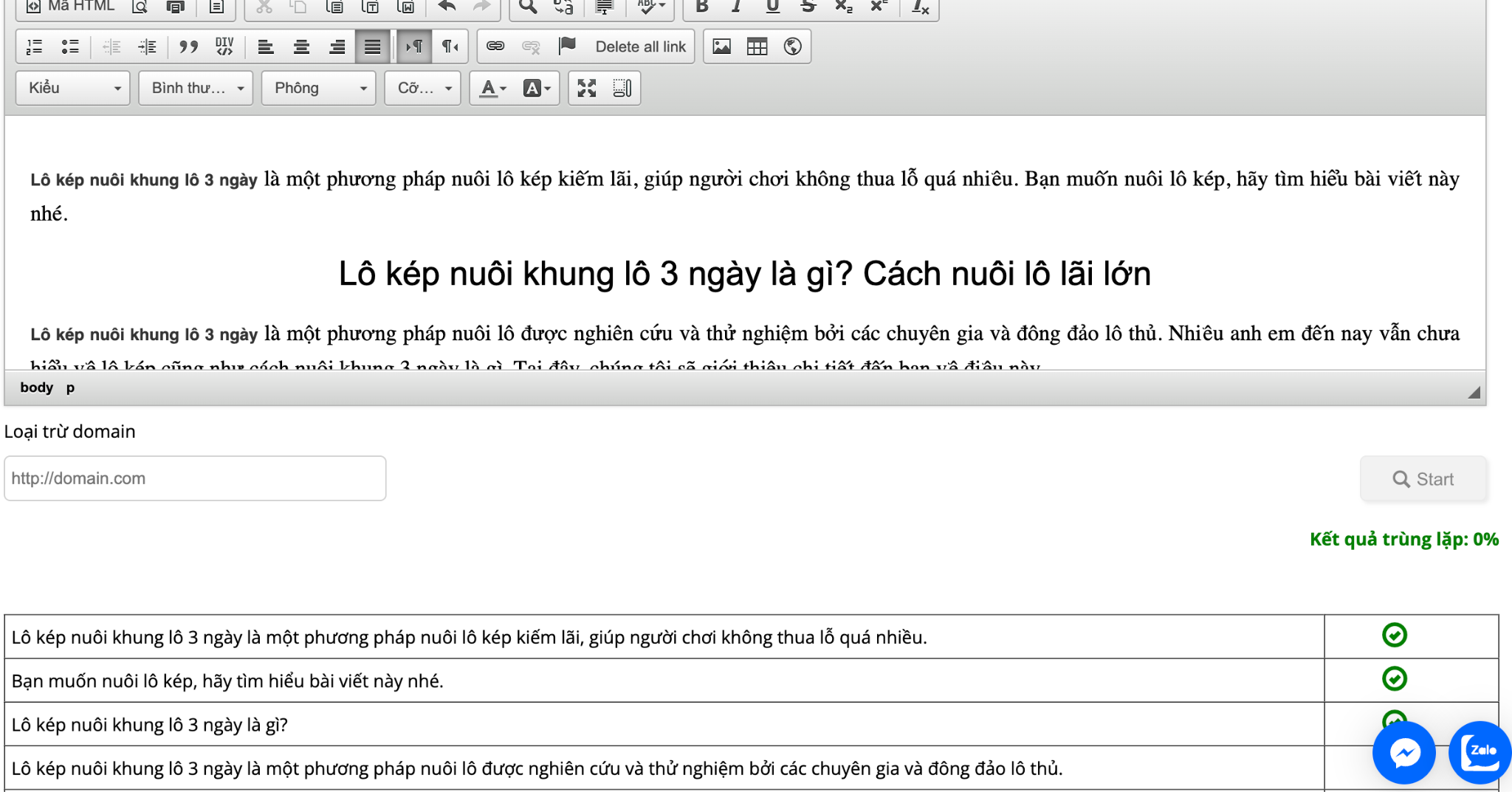1512x792 pixels.
Task: Decrease paragraph indent
Action: point(111,47)
